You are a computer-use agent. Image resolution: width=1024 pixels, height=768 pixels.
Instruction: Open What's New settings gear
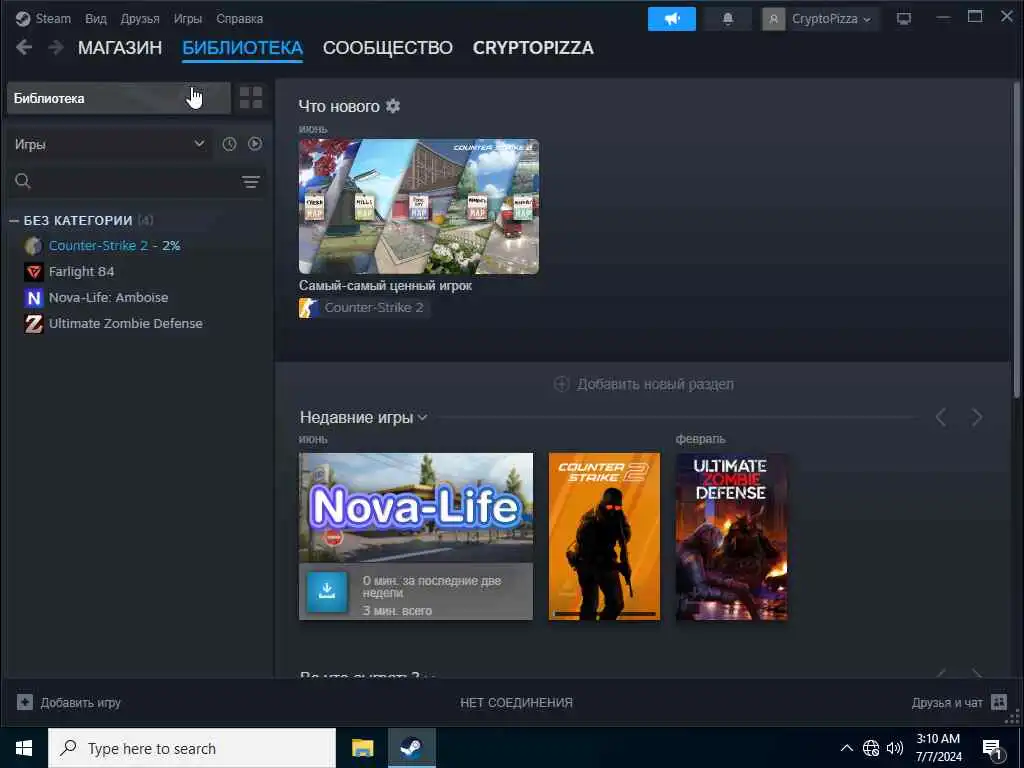coord(392,106)
